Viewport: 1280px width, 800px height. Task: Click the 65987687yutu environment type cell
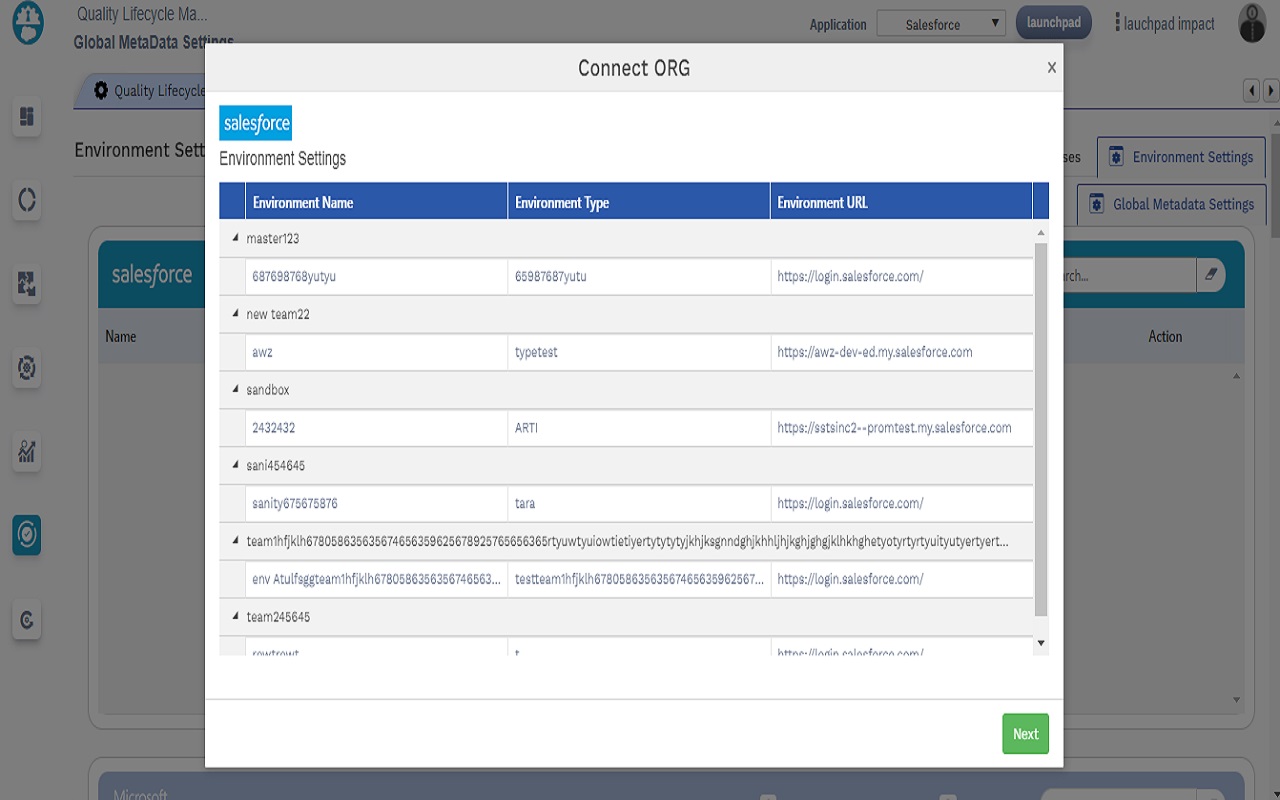[639, 276]
